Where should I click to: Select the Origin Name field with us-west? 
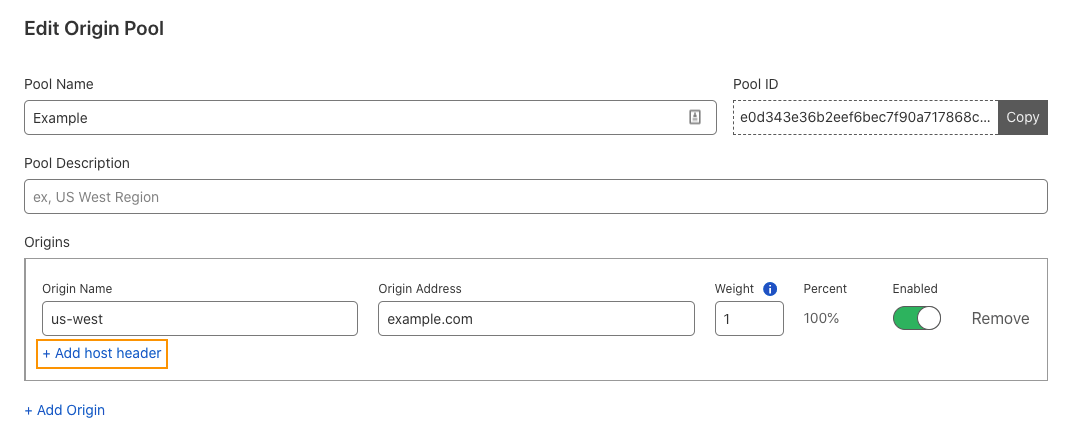point(200,319)
